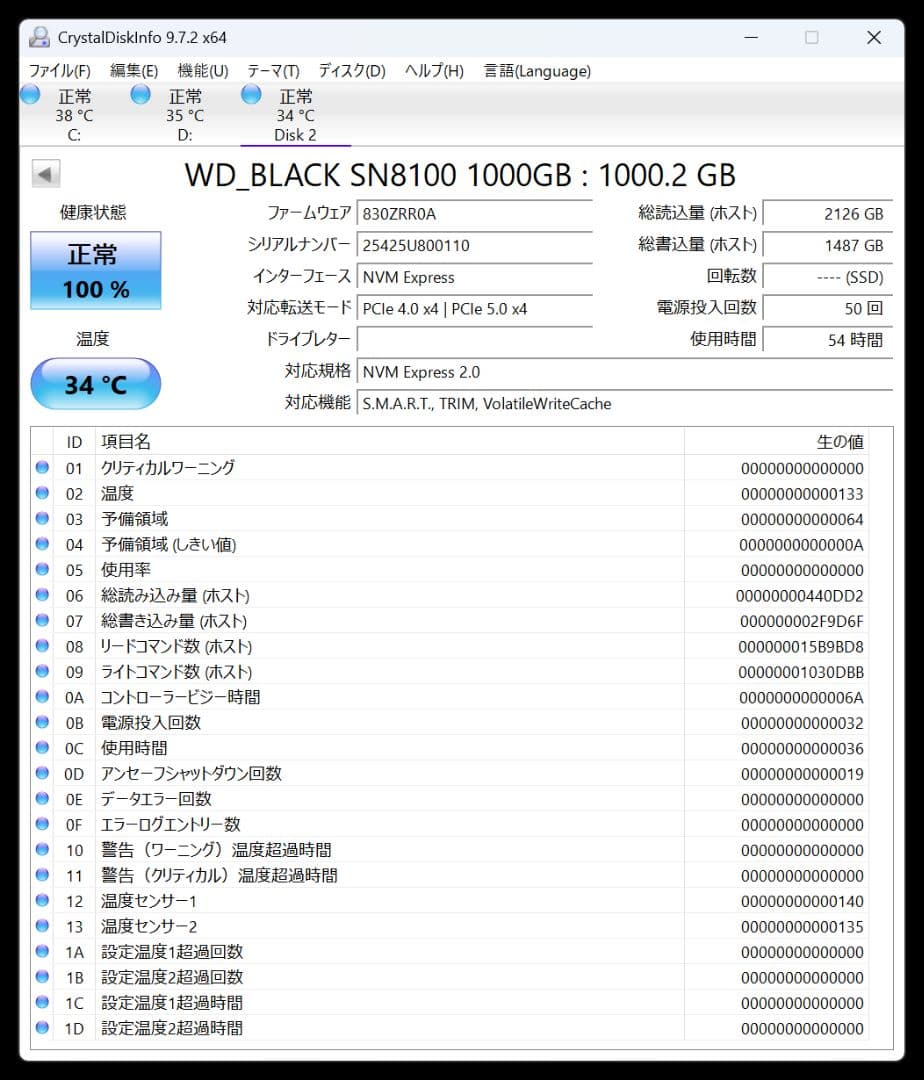924x1080 pixels.
Task: Toggle the indicator for データエラー回数
Action: [41, 799]
